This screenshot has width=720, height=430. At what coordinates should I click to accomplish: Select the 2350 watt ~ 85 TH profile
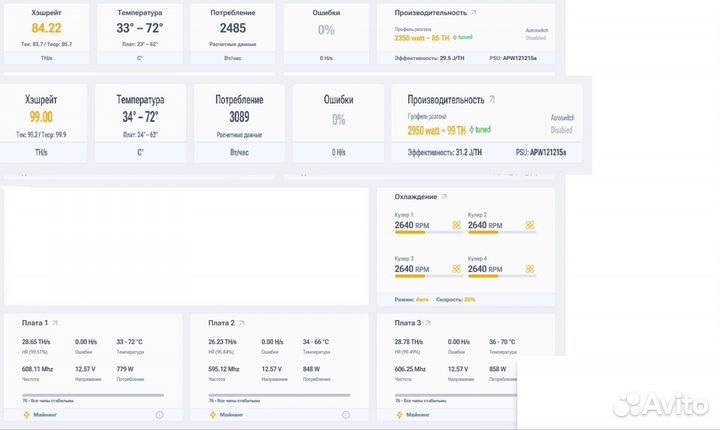422,38
